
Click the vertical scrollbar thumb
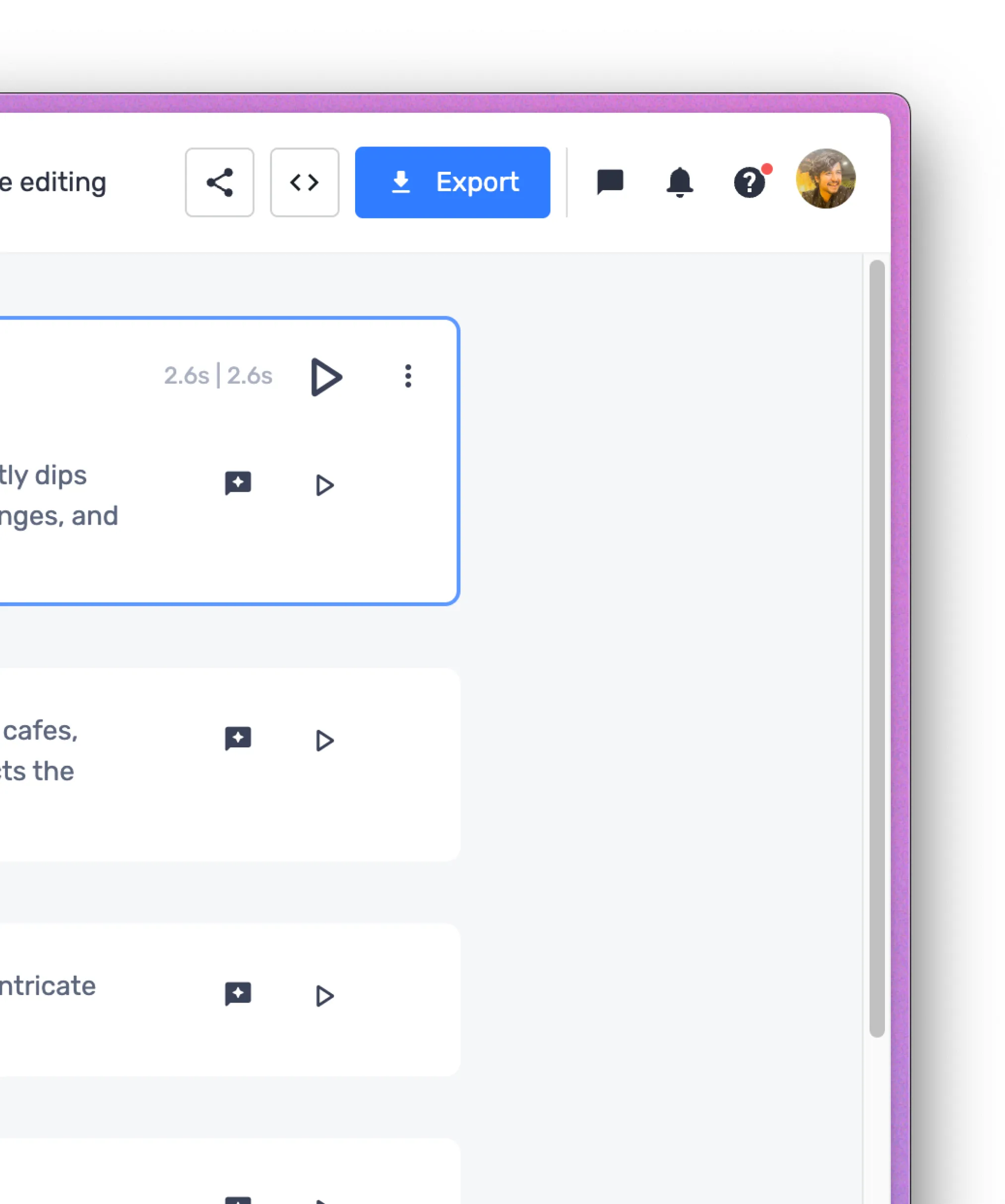(877, 649)
